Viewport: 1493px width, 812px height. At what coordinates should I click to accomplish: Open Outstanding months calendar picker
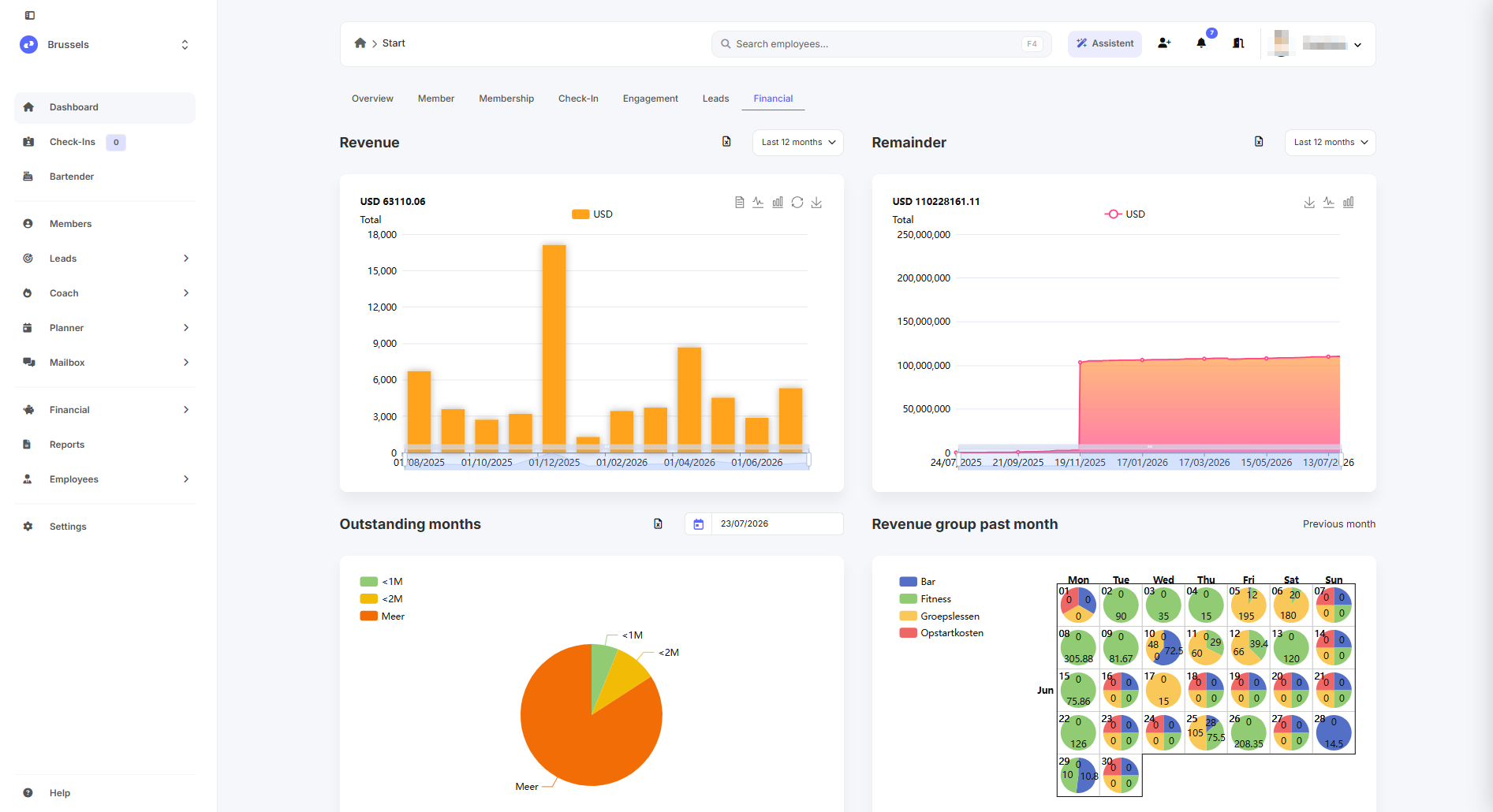(699, 524)
